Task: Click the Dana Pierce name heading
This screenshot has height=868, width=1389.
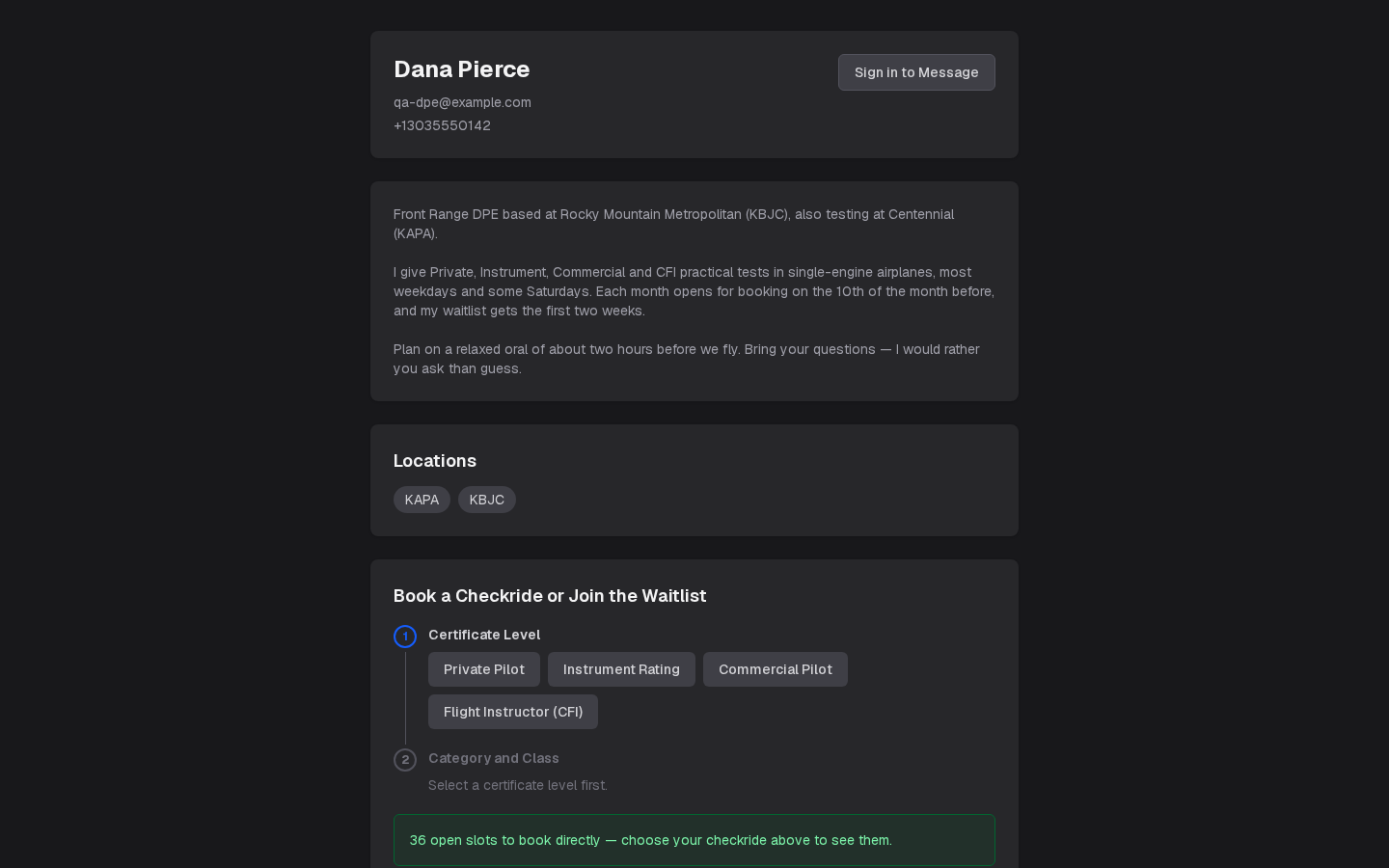Action: tap(462, 69)
